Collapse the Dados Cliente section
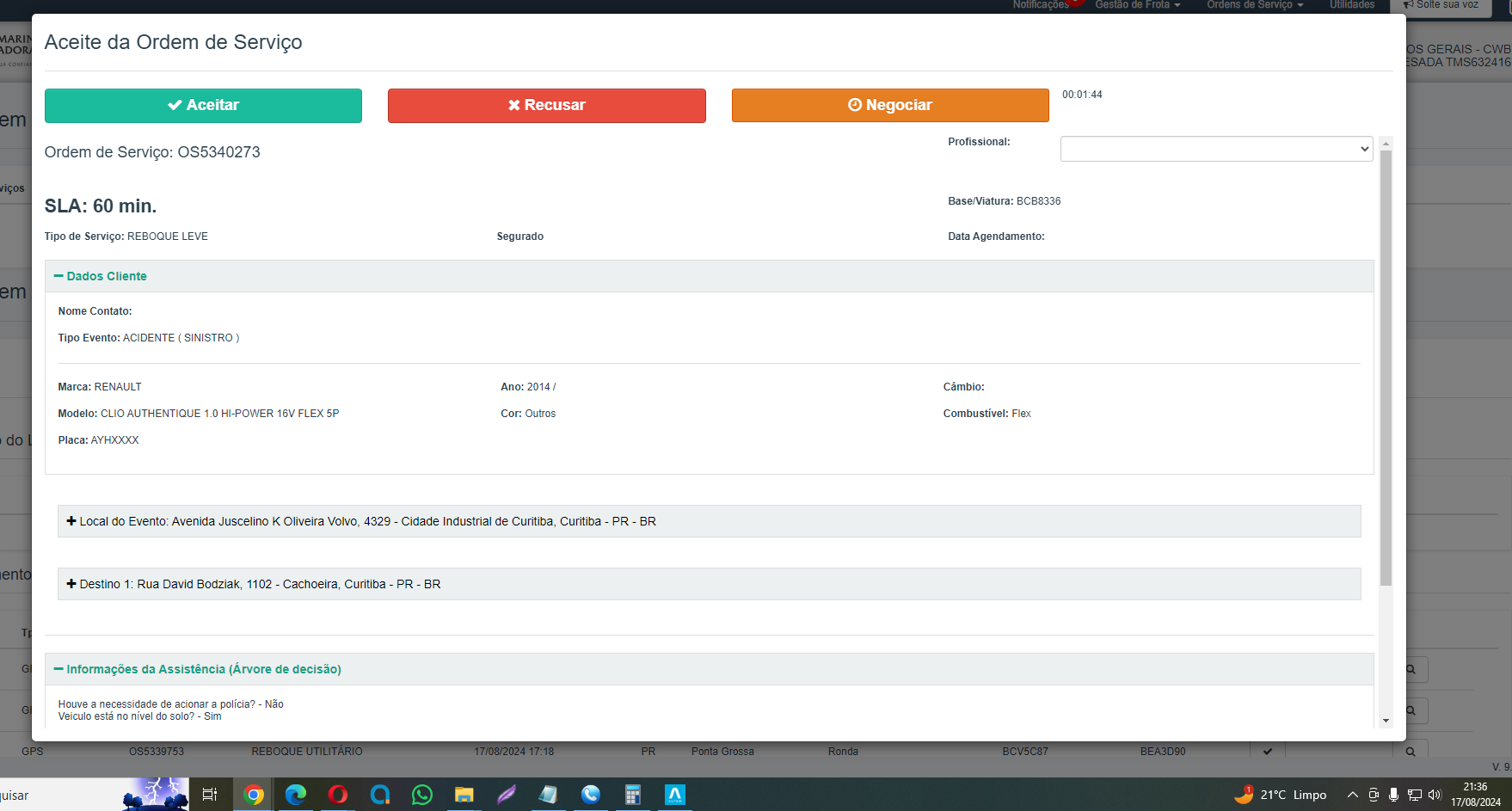The width and height of the screenshot is (1512, 811). (101, 276)
